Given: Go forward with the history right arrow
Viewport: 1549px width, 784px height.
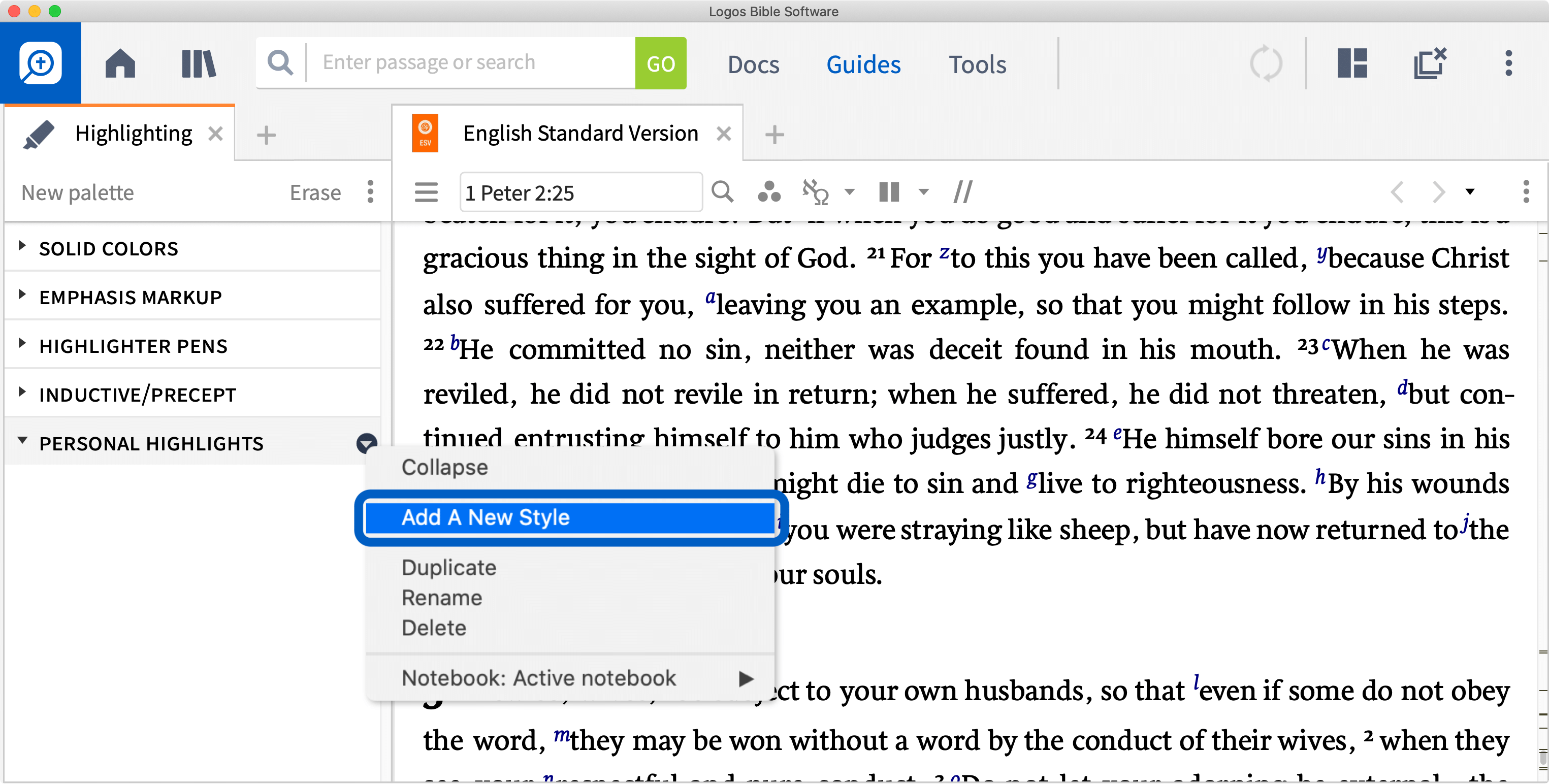Looking at the screenshot, I should click(1438, 192).
